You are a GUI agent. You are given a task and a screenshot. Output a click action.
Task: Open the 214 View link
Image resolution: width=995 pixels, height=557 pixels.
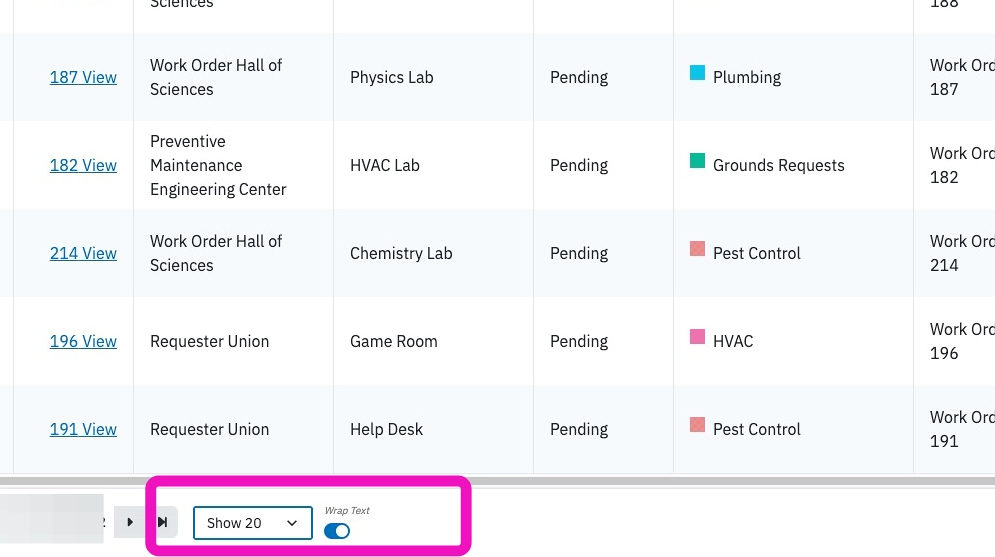tap(83, 253)
